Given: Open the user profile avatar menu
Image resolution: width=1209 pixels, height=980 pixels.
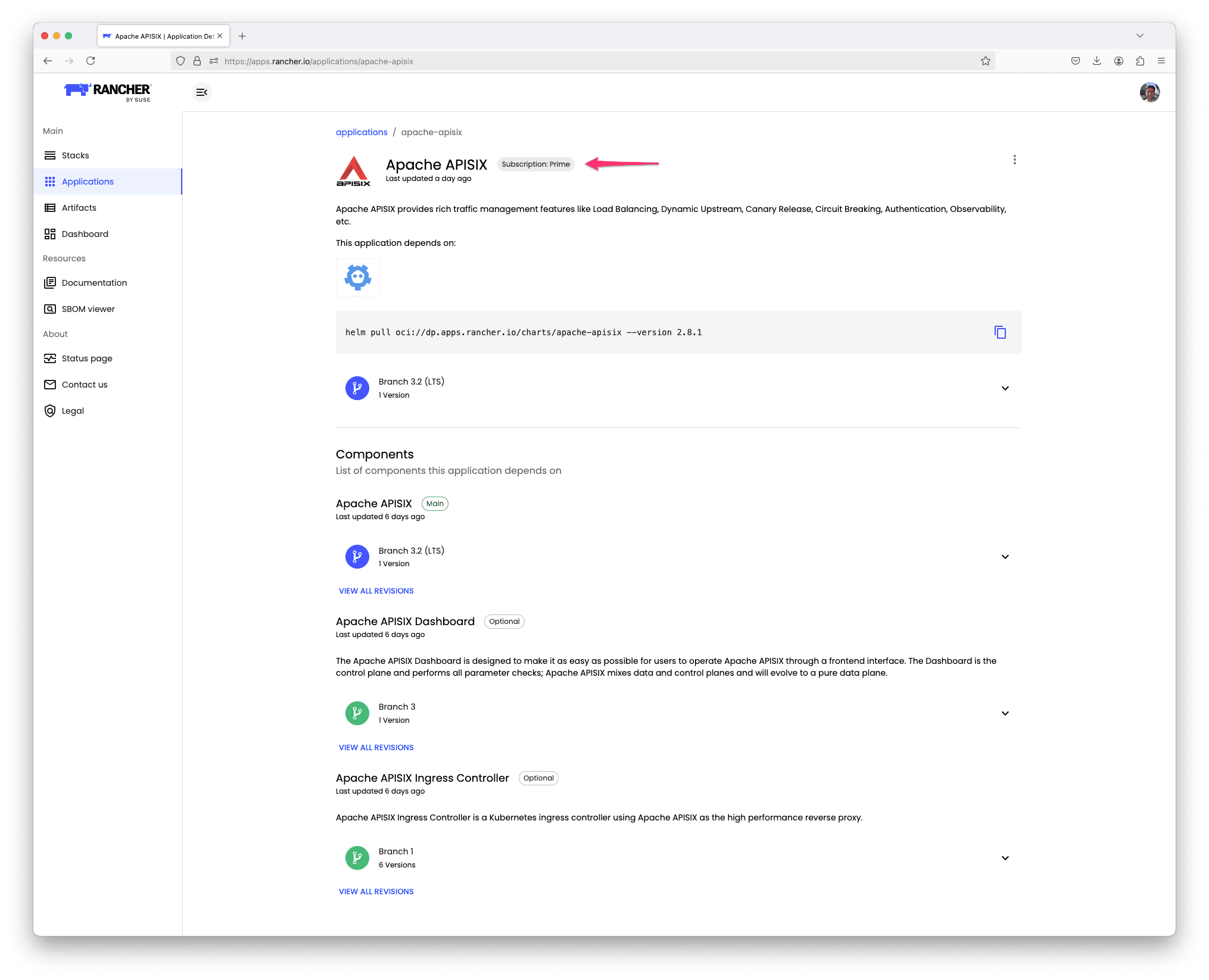Looking at the screenshot, I should [x=1149, y=92].
